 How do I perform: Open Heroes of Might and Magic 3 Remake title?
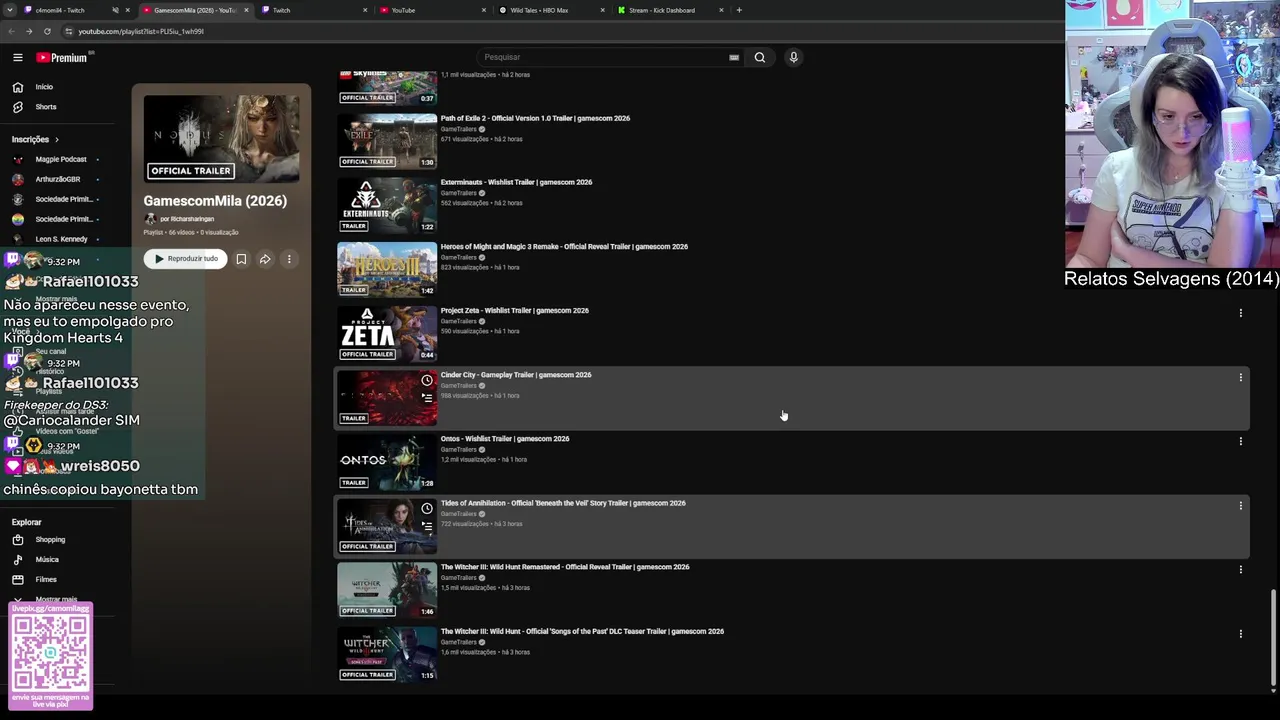point(564,246)
